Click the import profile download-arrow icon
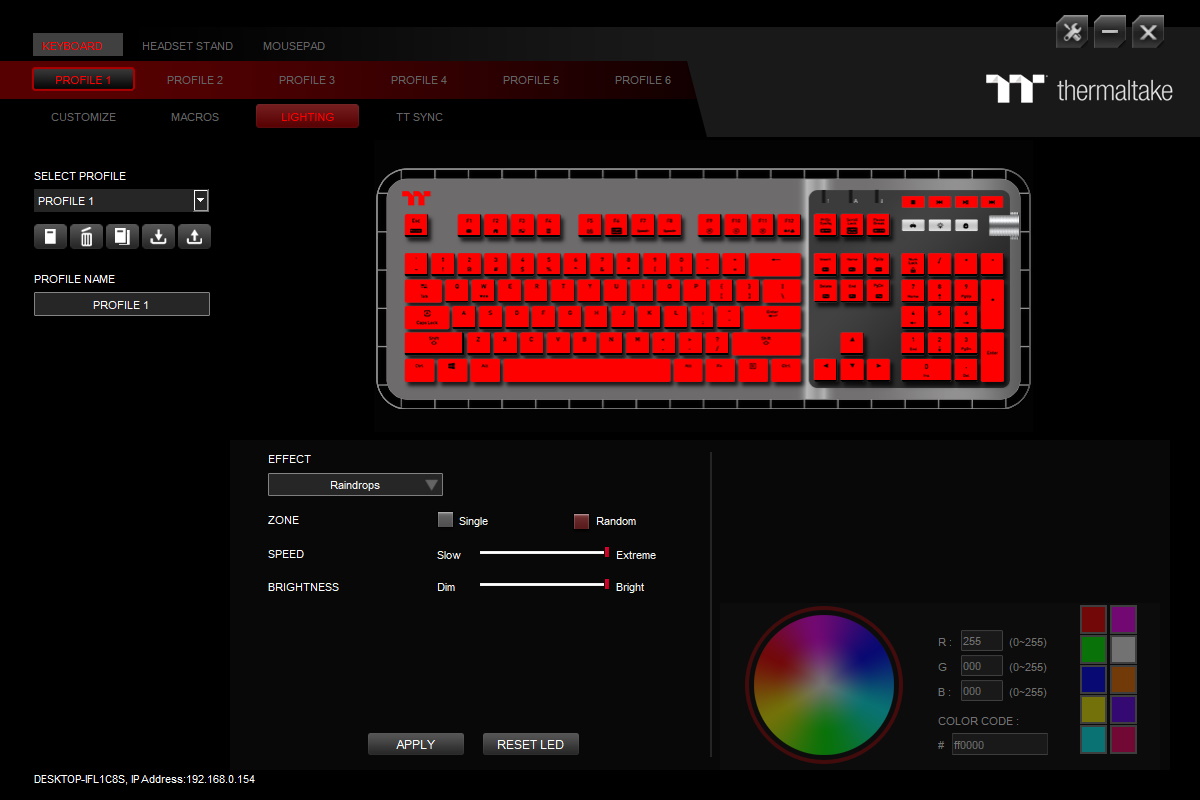Image resolution: width=1200 pixels, height=800 pixels. tap(158, 237)
